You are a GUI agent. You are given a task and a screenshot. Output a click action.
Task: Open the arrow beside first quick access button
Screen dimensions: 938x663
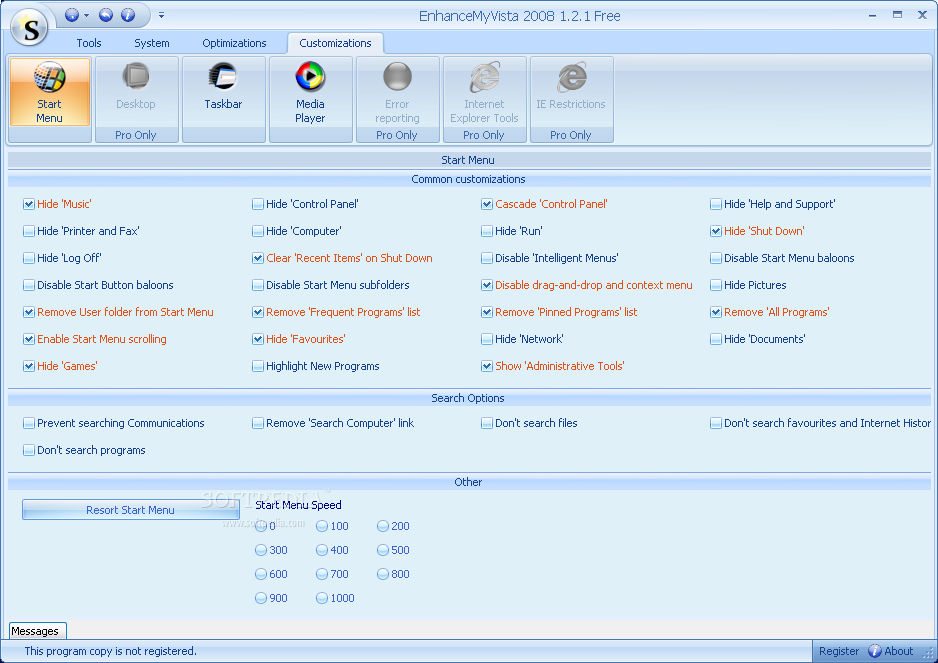87,15
